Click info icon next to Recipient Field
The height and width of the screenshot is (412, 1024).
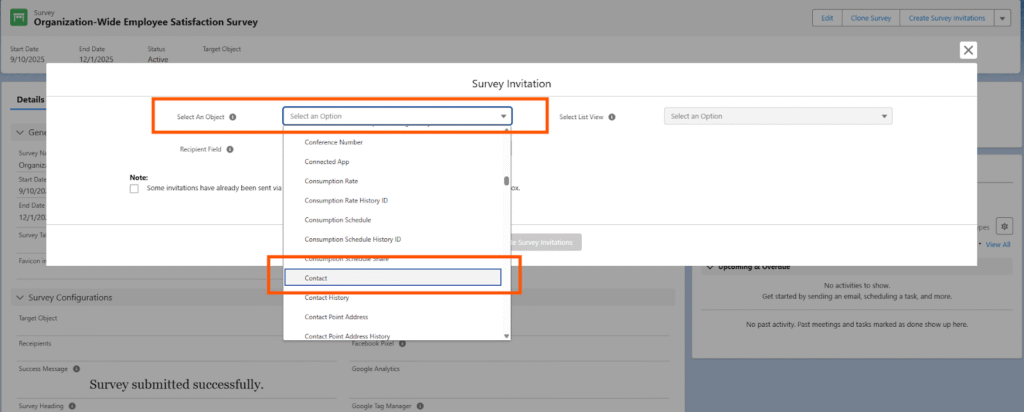(x=229, y=149)
